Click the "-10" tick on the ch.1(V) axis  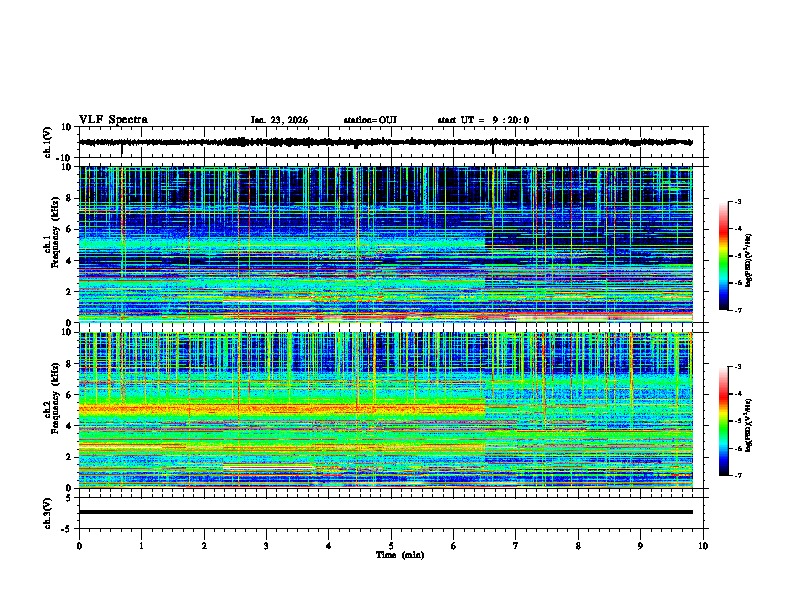point(65,158)
